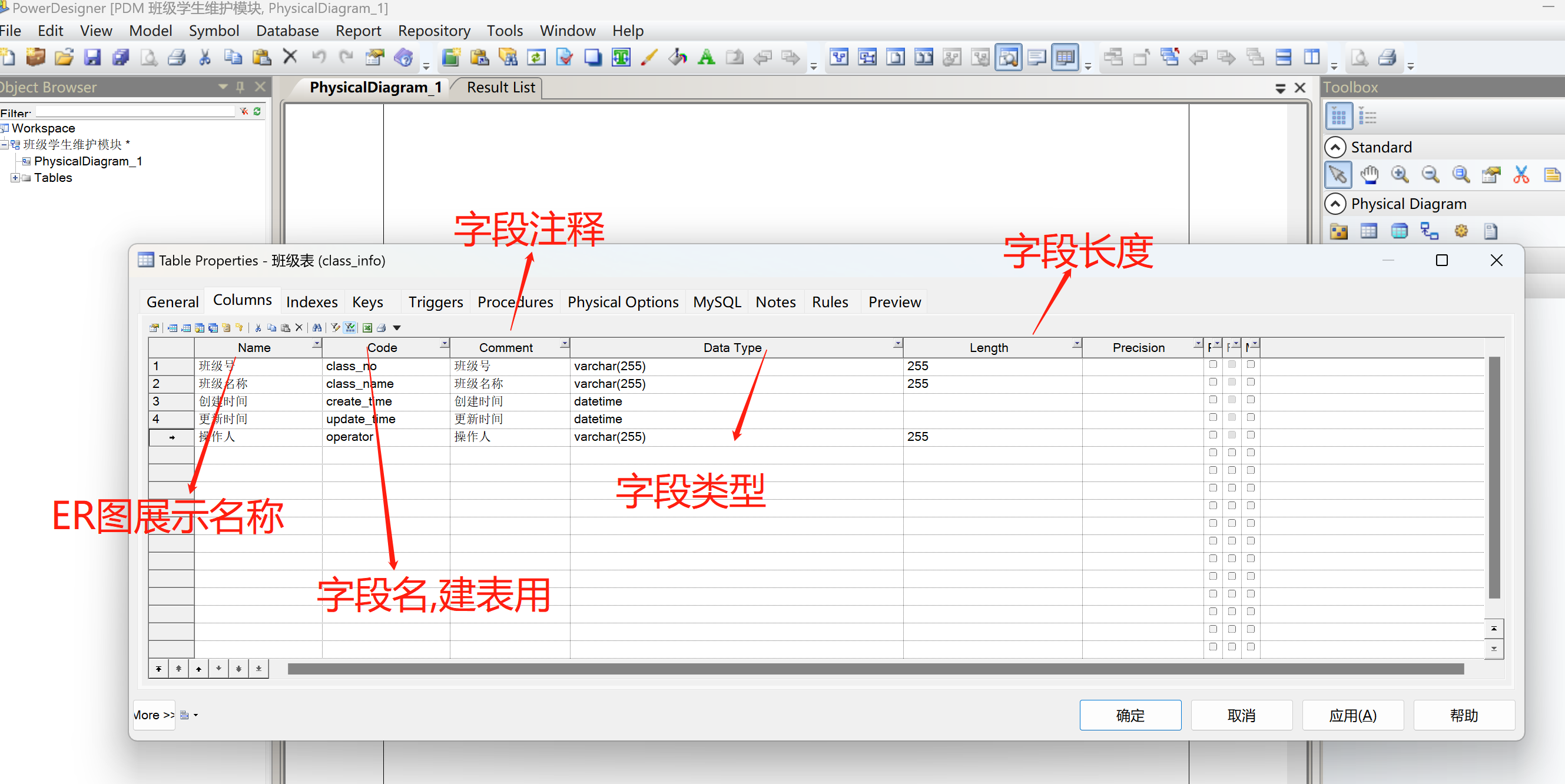Image resolution: width=1565 pixels, height=784 pixels.
Task: Open the dropdown arrow on columns toolbar
Action: pyautogui.click(x=397, y=328)
